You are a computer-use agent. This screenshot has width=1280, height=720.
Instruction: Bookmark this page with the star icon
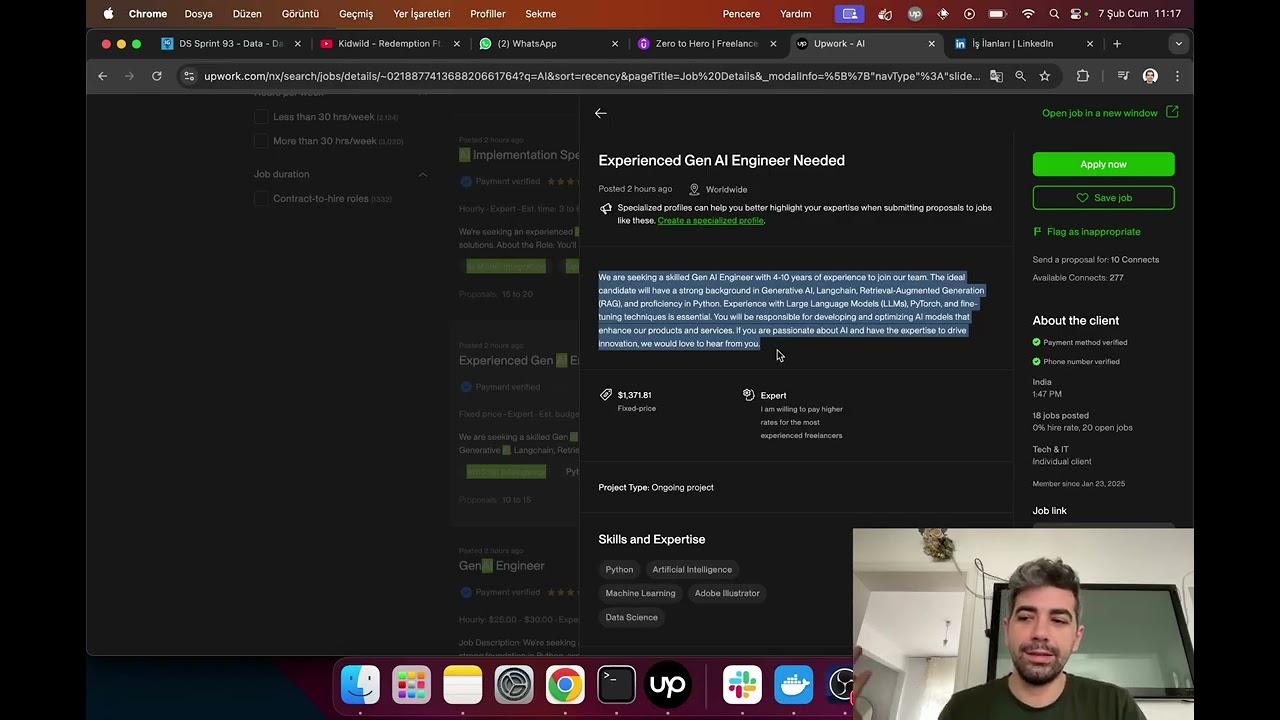[1044, 76]
